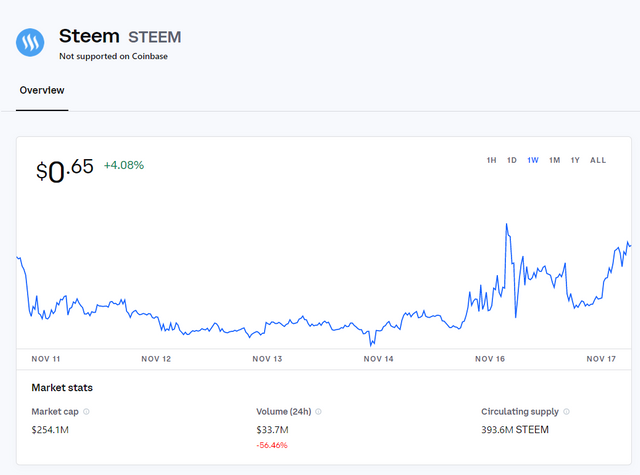The image size is (640, 475).
Task: Select the 1D chart range
Action: coord(512,160)
